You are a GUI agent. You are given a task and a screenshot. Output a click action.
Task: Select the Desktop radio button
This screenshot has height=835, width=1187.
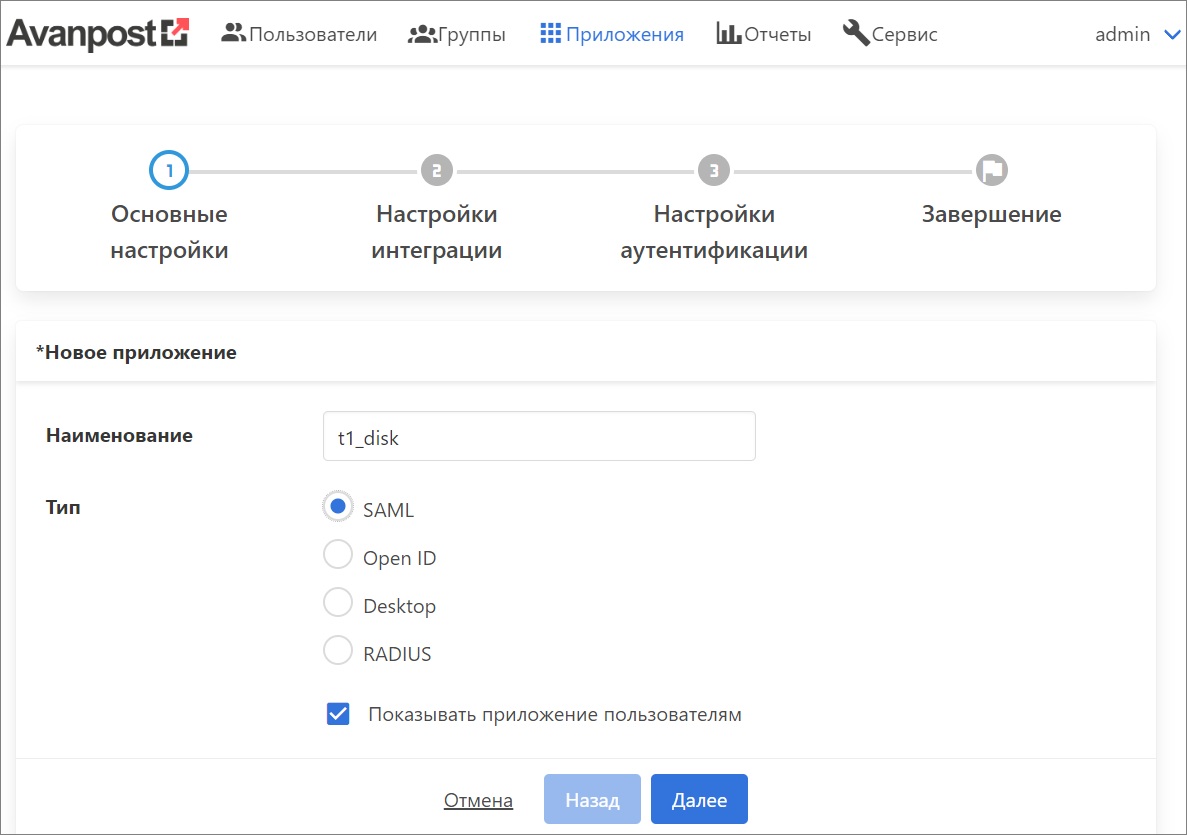pos(338,603)
